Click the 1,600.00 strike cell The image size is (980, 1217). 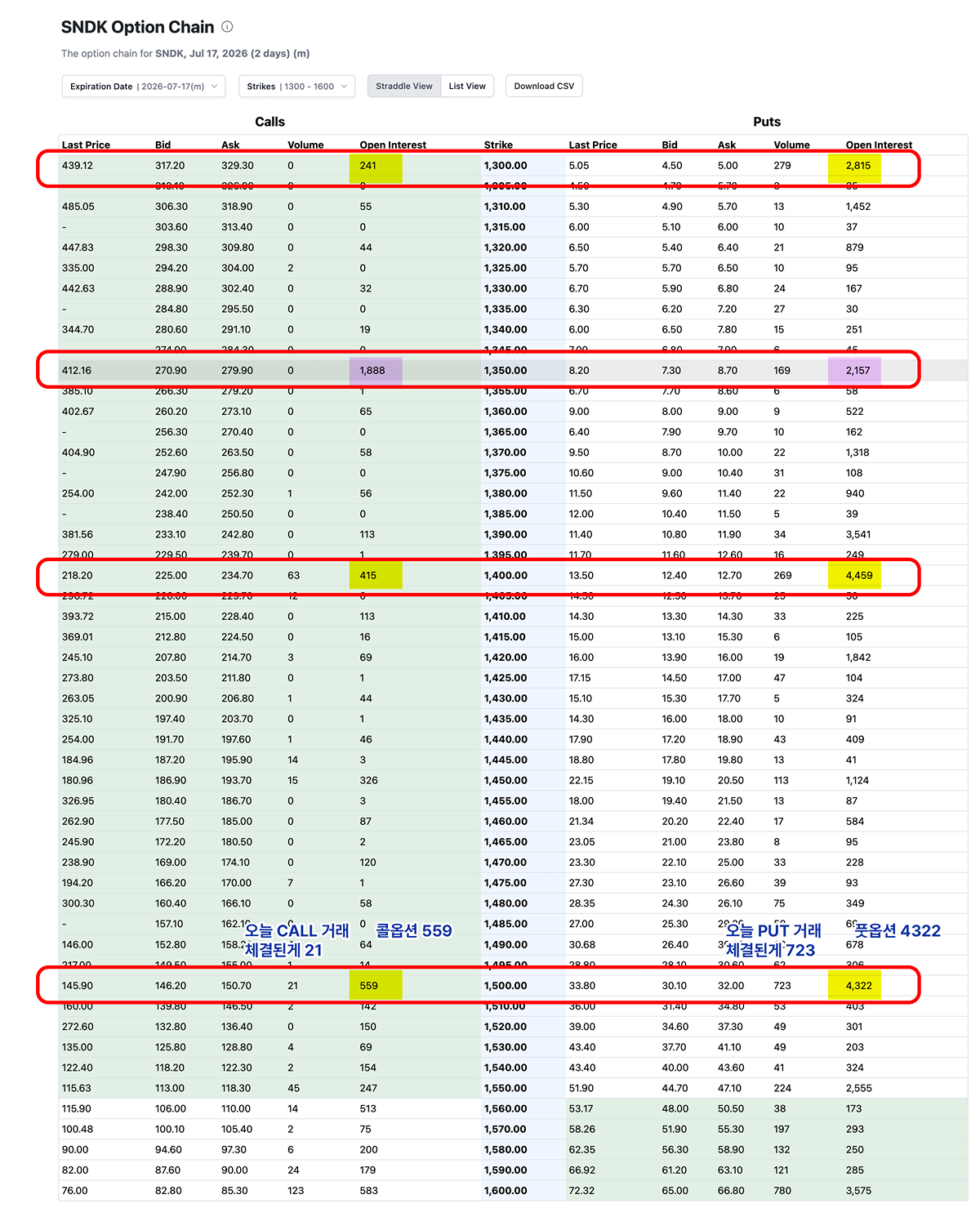pos(506,1190)
